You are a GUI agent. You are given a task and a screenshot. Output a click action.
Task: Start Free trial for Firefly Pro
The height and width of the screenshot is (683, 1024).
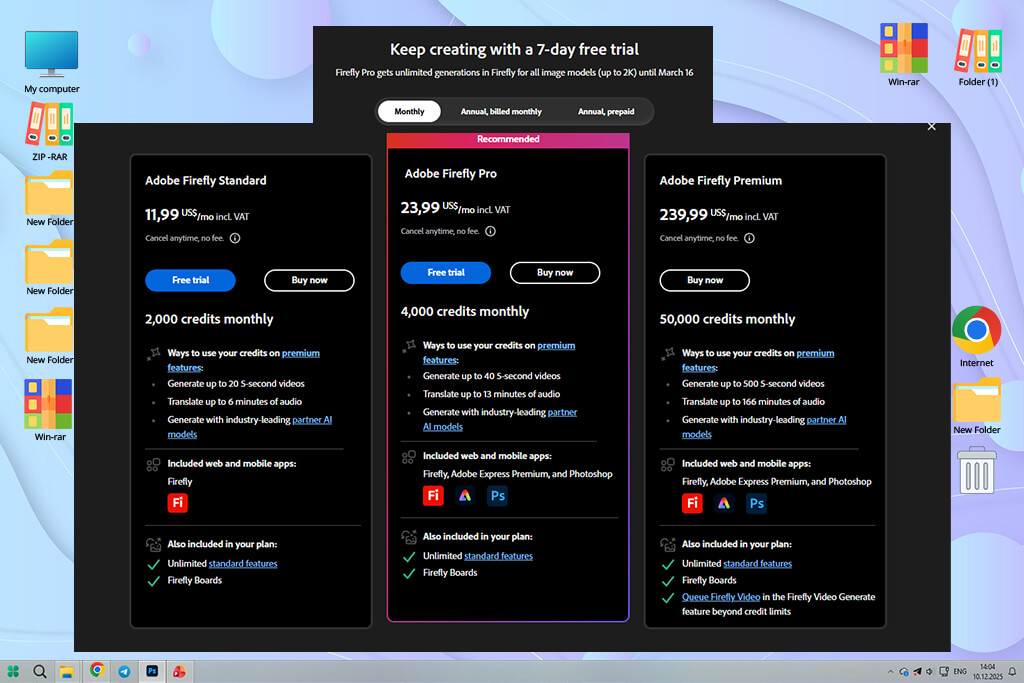click(445, 272)
